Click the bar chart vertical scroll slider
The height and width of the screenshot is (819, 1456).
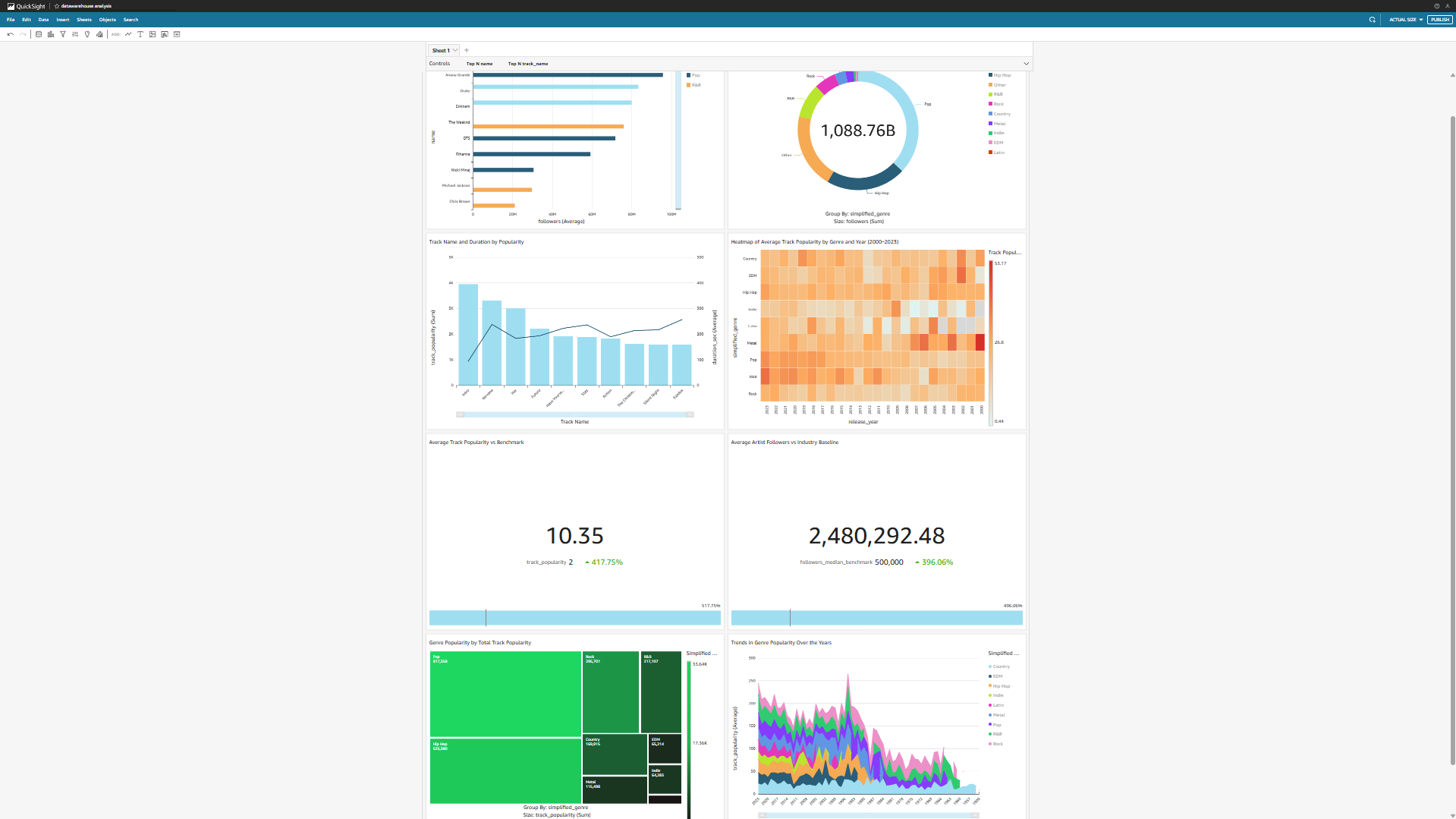pos(678,140)
